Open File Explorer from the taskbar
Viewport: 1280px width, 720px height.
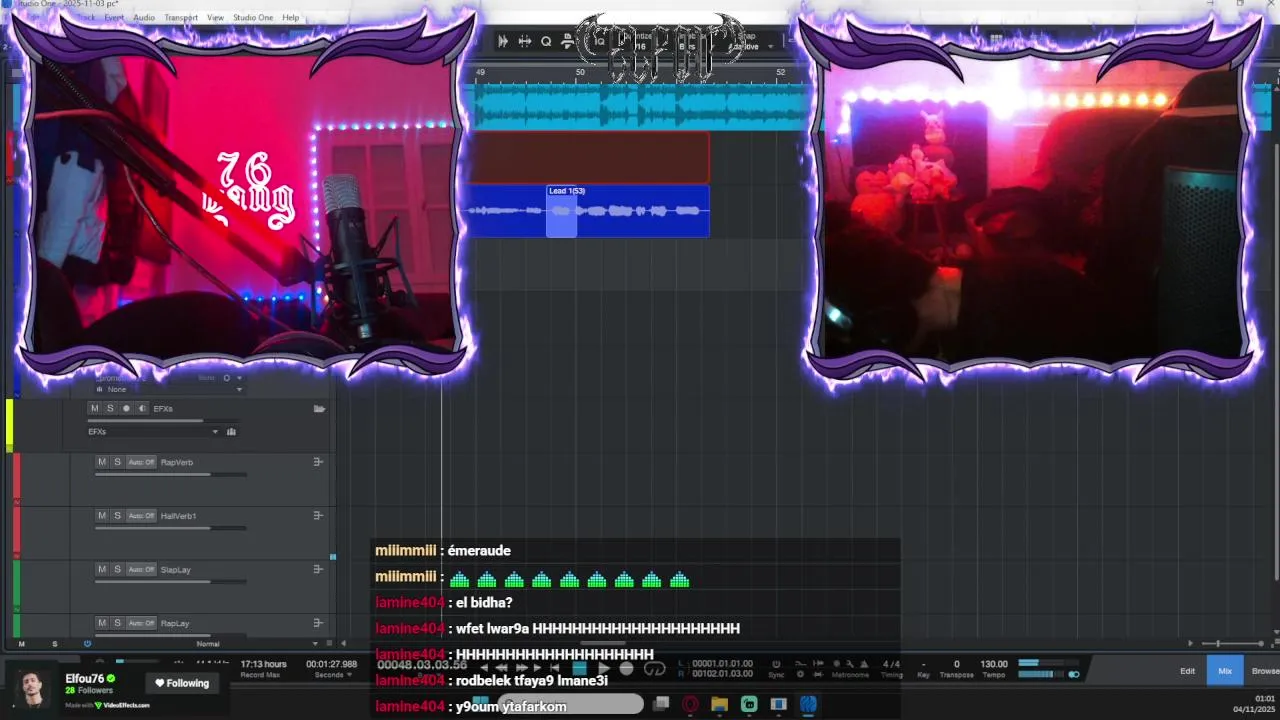(719, 705)
